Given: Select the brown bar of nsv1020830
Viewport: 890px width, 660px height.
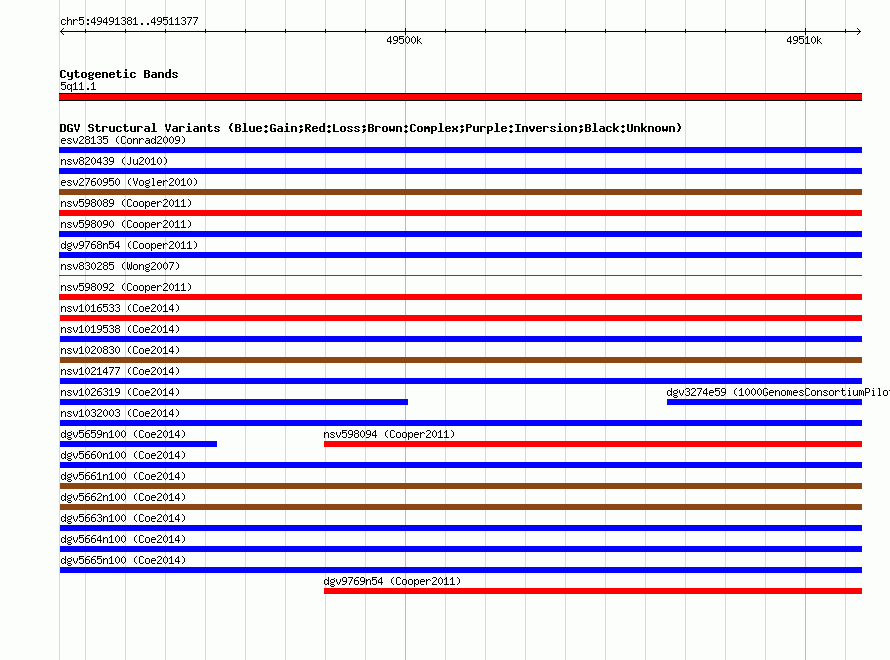Looking at the screenshot, I should (x=460, y=360).
